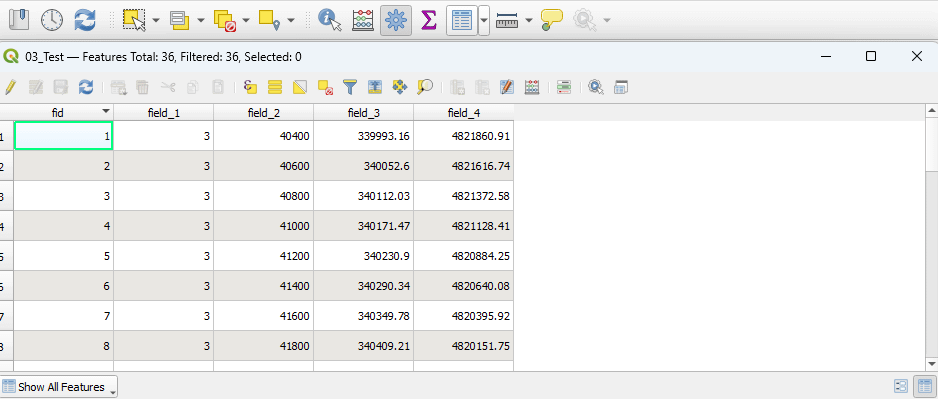Image resolution: width=938 pixels, height=399 pixels.
Task: Pan map to selected rows icon
Action: [x=400, y=87]
